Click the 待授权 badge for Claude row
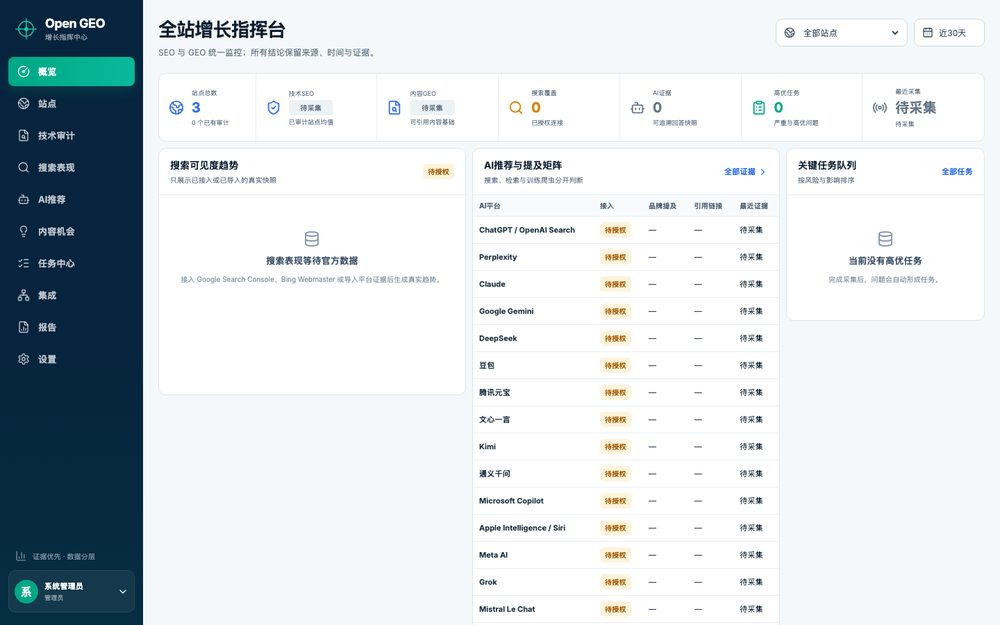Viewport: 1000px width, 625px height. [615, 284]
